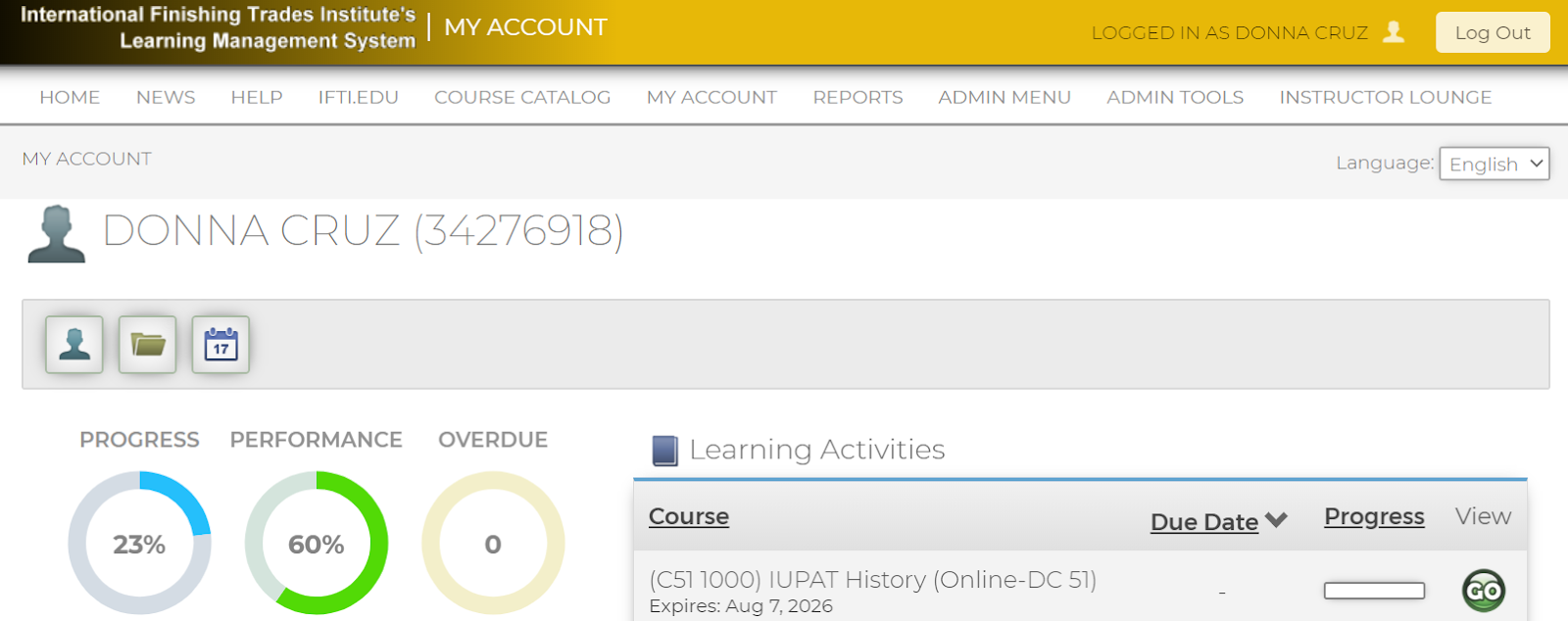Open the IFTI.EDU menu item
Image resolution: width=1568 pixels, height=621 pixels.
click(x=358, y=97)
